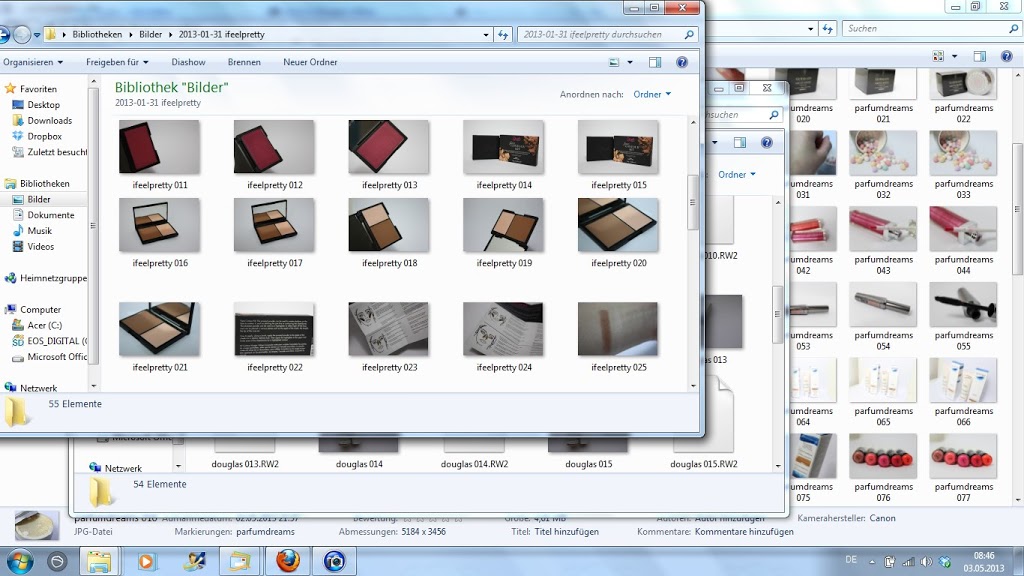Click the Neuer Ordner button
This screenshot has width=1024, height=576.
310,62
